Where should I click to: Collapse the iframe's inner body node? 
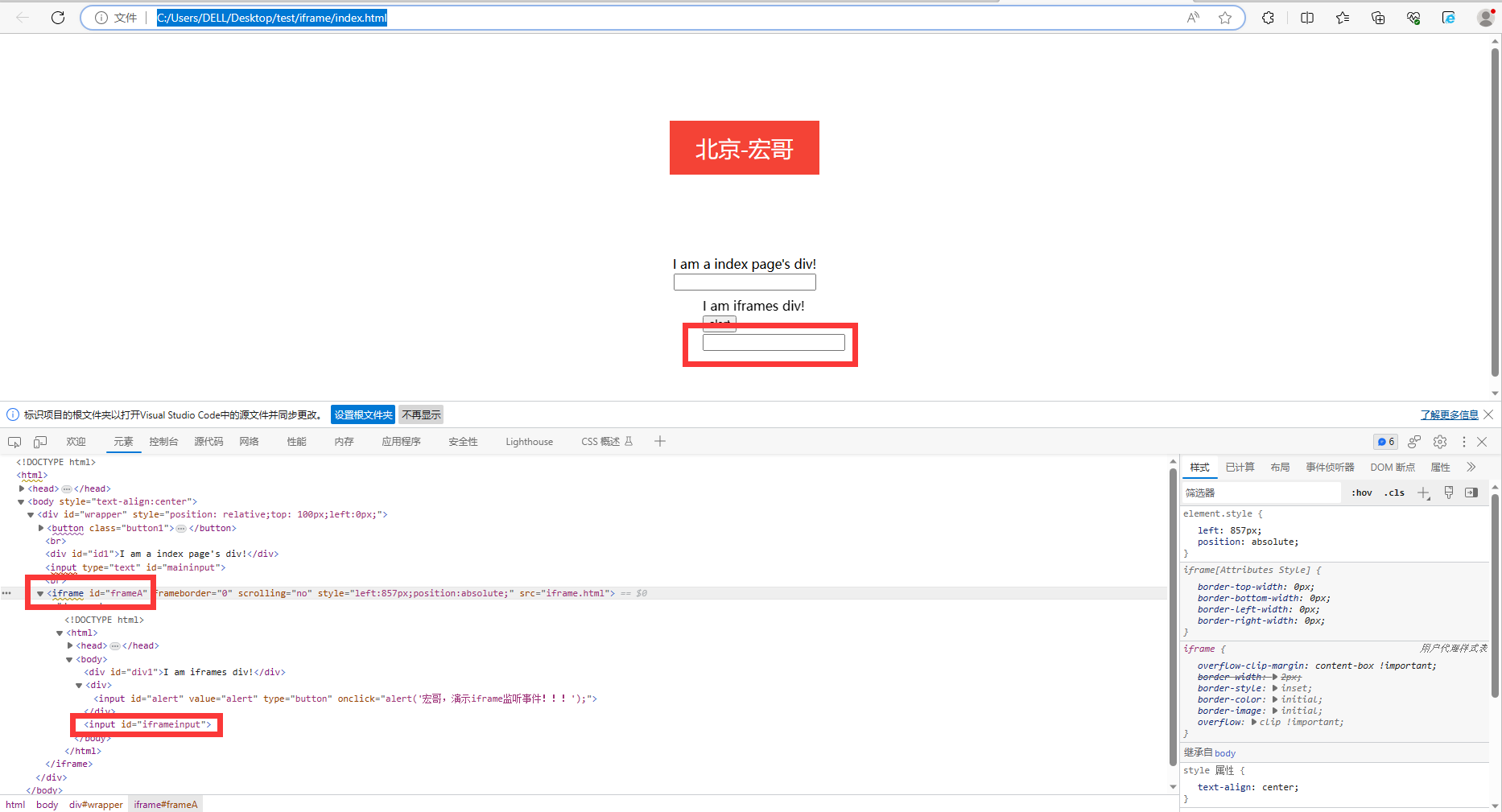(69, 660)
